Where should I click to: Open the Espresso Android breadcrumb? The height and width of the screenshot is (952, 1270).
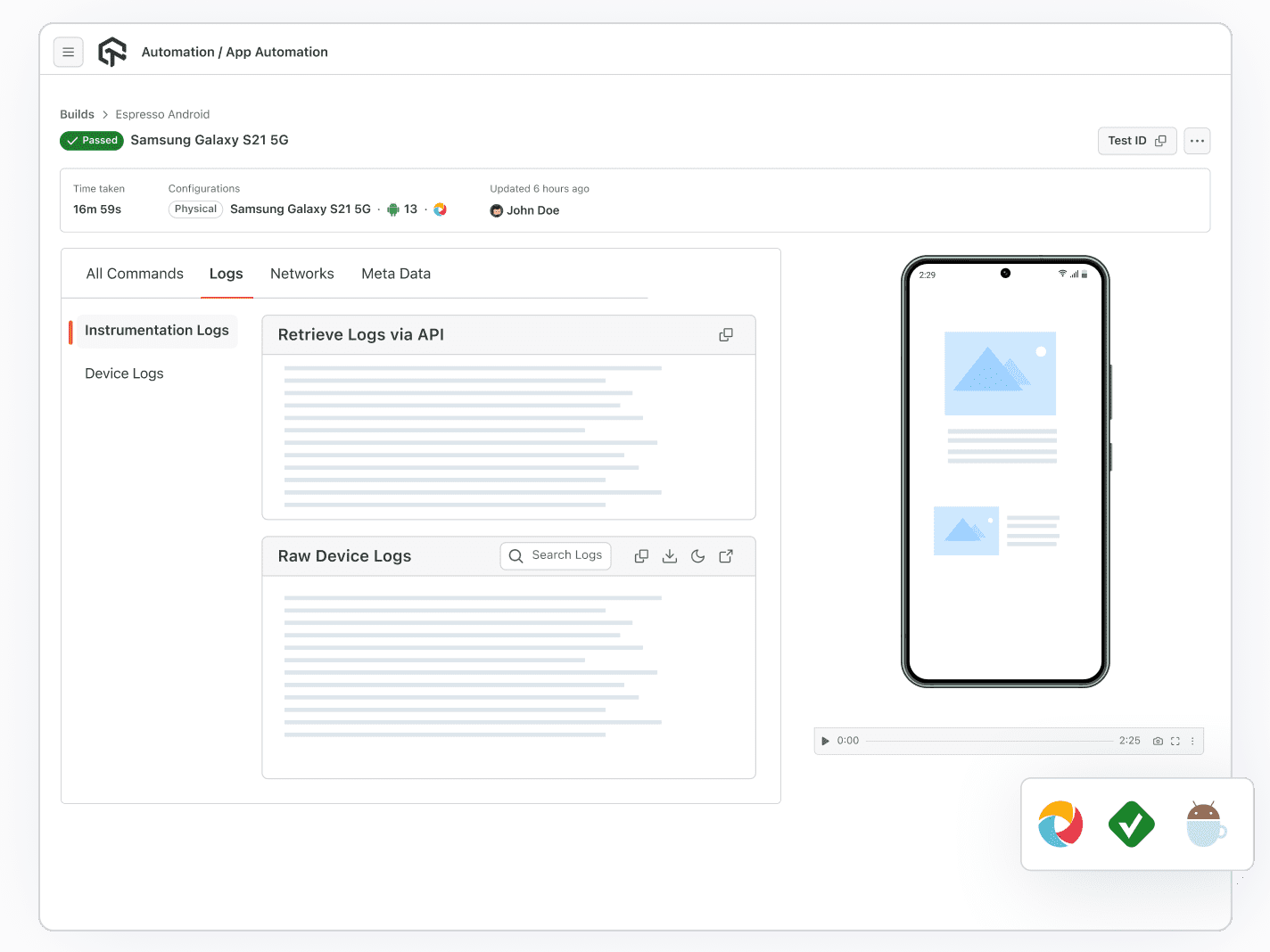(162, 114)
